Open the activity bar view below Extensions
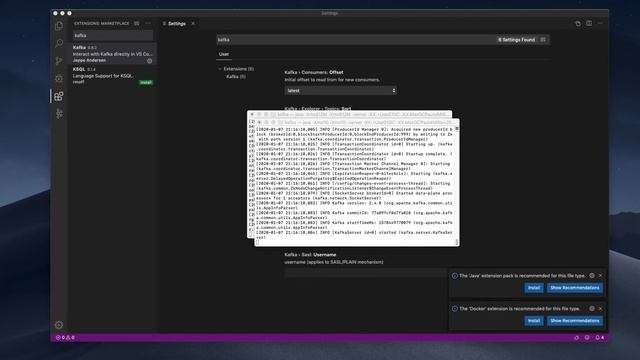640x360 pixels. [x=59, y=113]
